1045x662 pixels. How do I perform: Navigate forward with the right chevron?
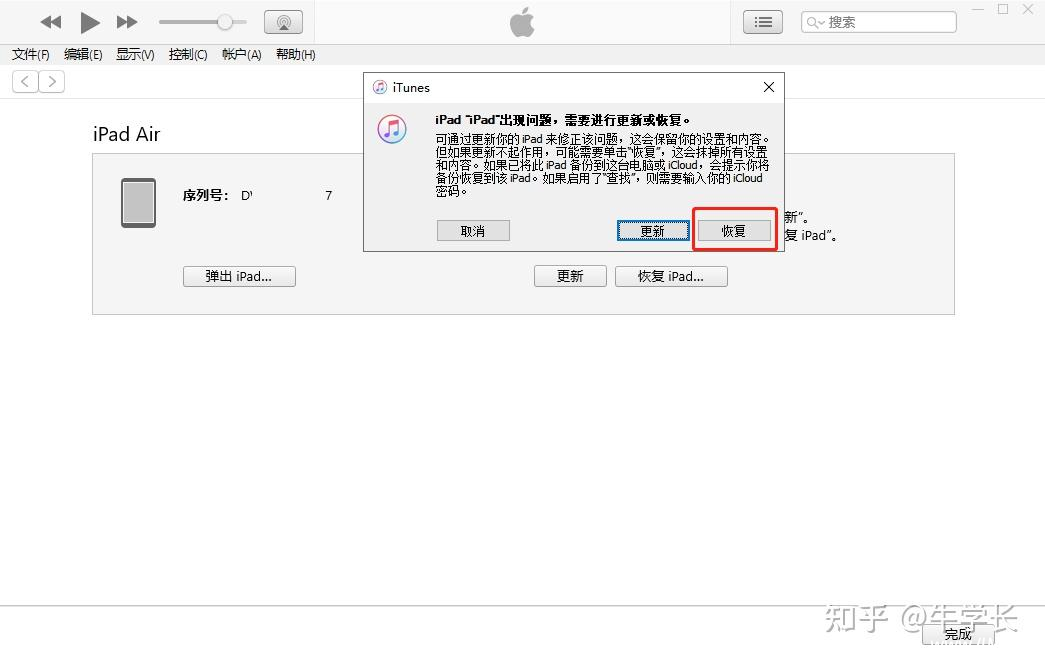point(51,82)
